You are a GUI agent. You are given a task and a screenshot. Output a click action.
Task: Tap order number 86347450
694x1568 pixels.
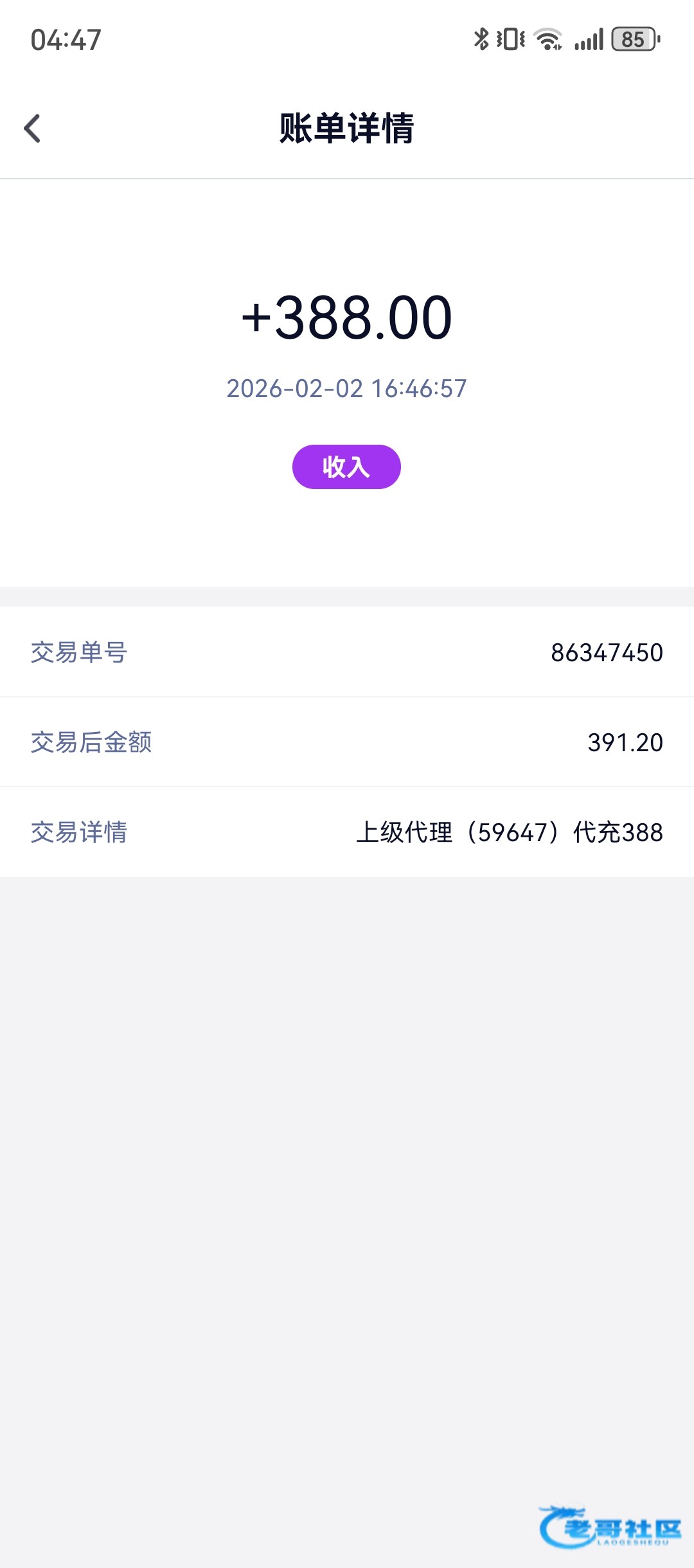point(607,652)
